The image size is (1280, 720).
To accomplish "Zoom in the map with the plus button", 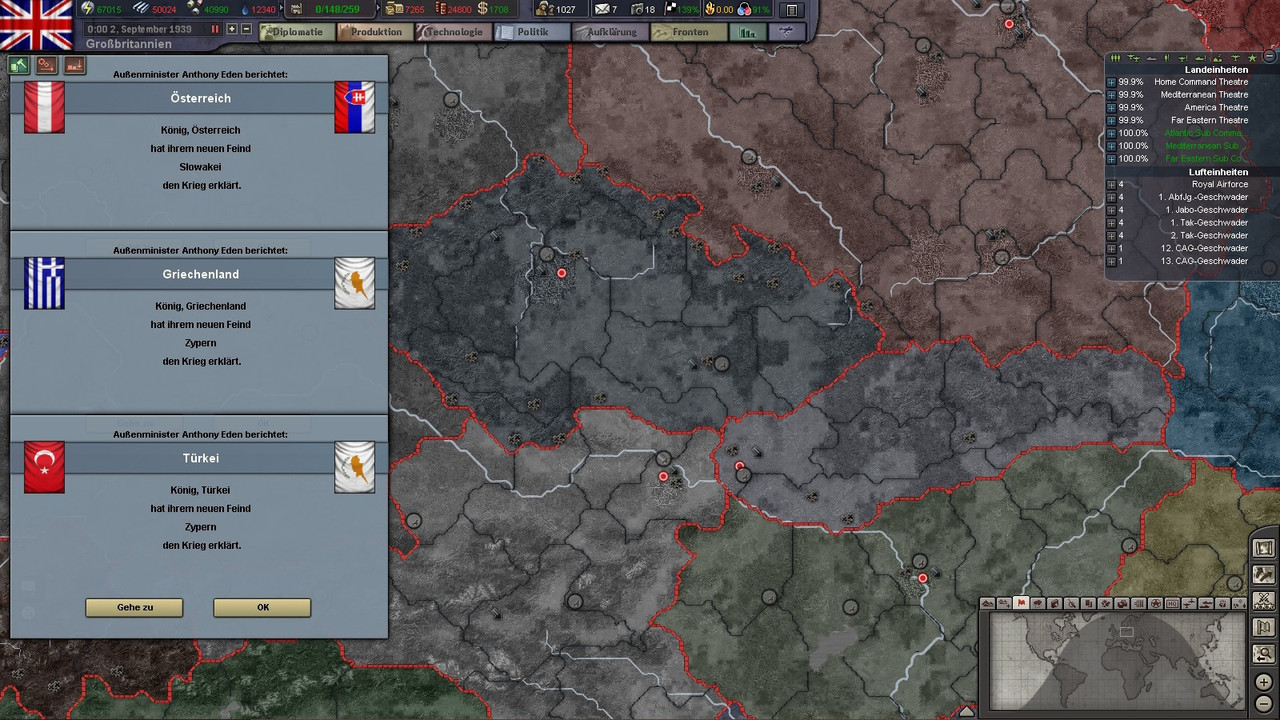I will coord(1264,682).
